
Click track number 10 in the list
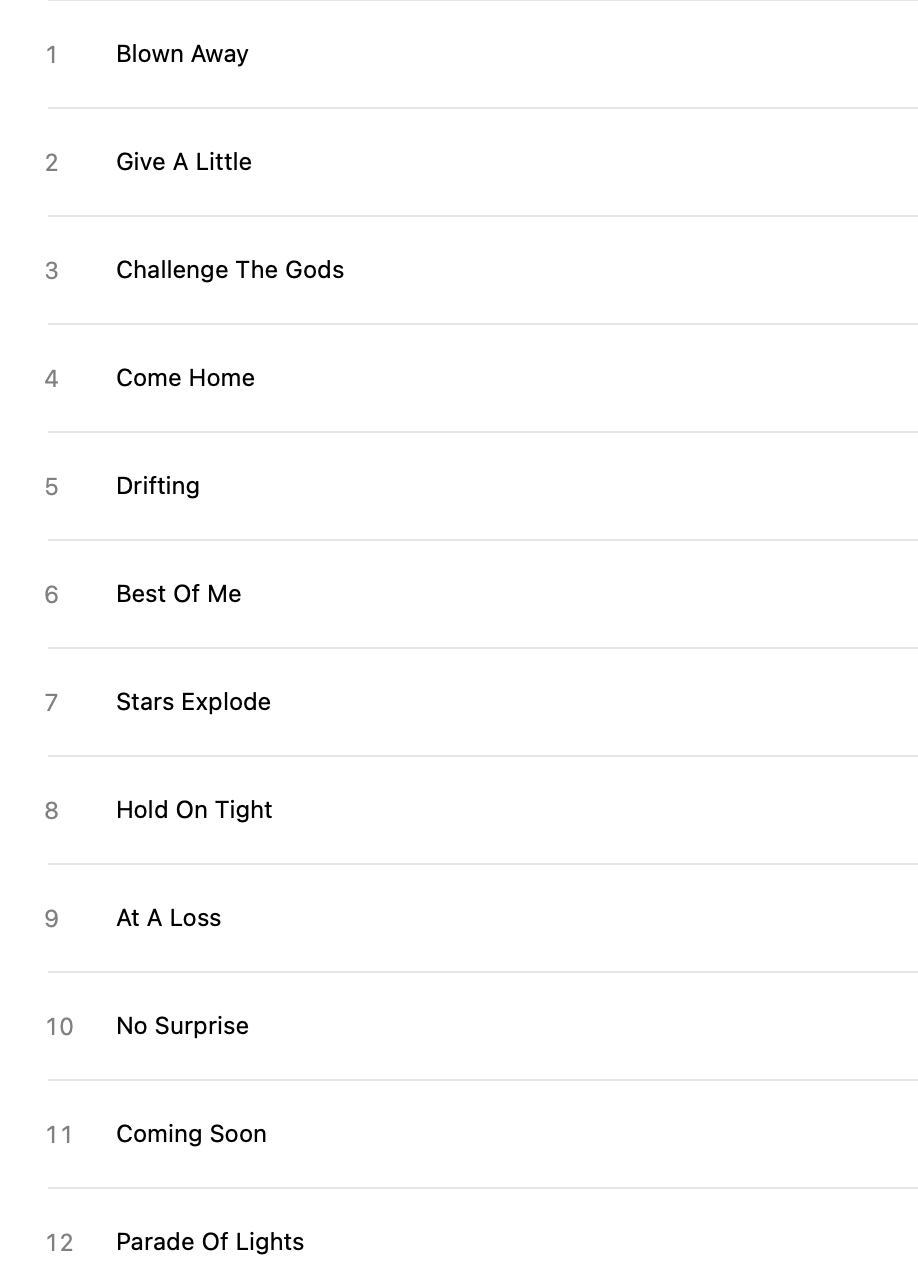59,1027
